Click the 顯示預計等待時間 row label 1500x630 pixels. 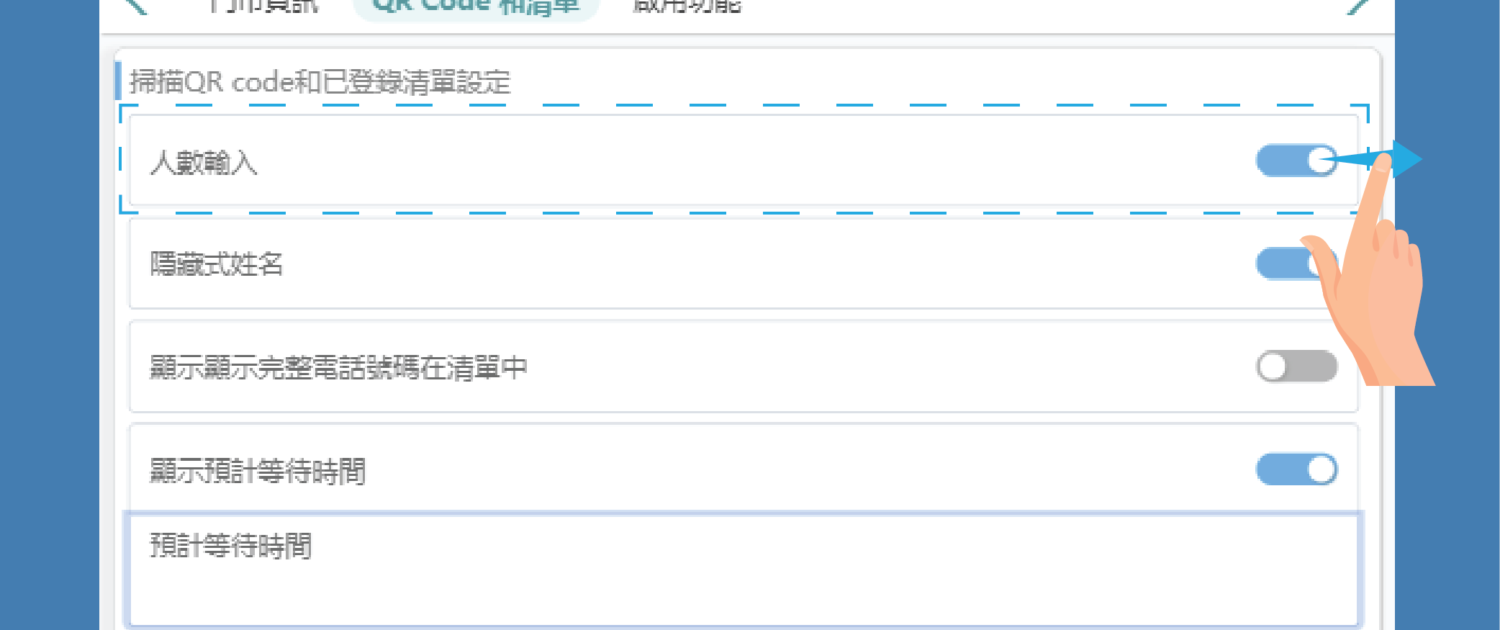tap(257, 471)
